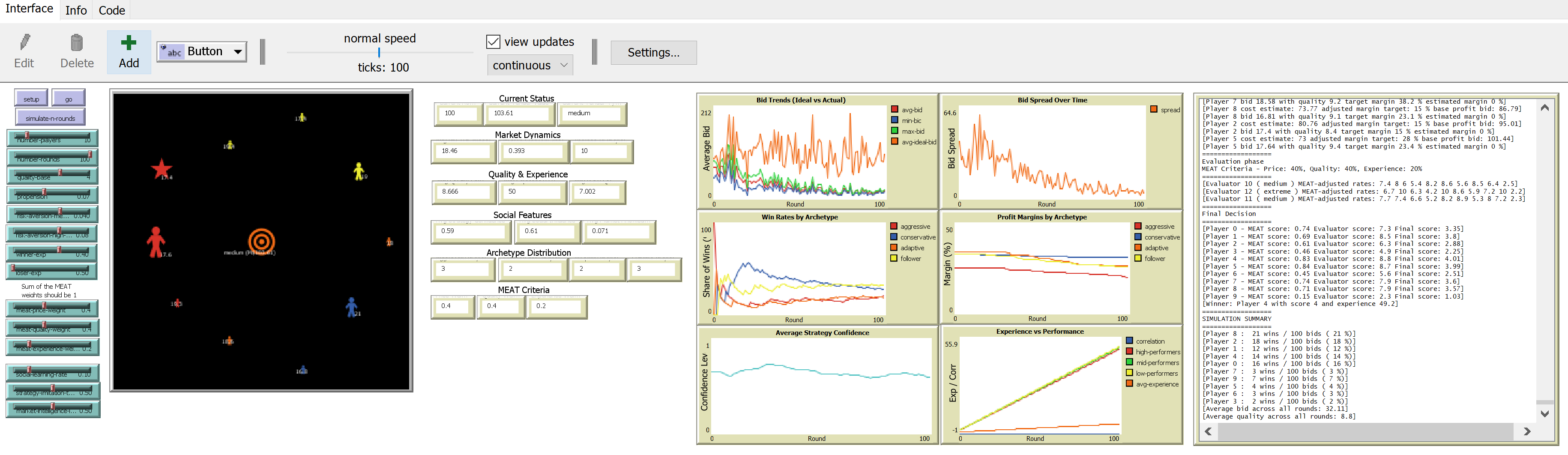Click the number-players slider
Viewport: 1568px width, 455px height.
(52, 139)
